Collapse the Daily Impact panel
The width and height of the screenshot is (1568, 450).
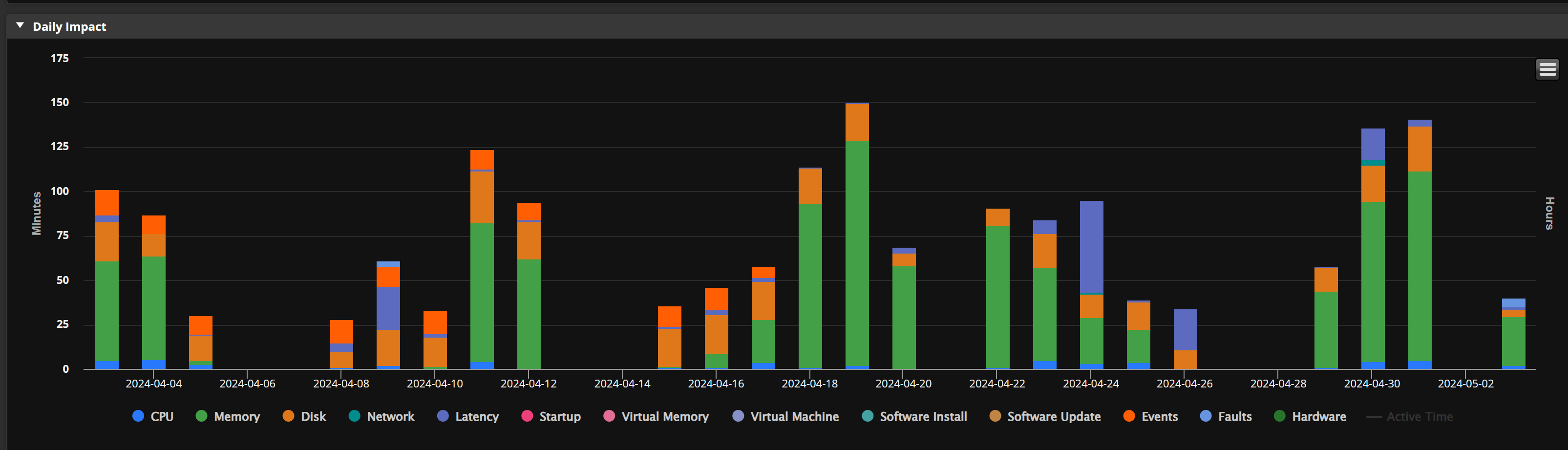[x=20, y=25]
